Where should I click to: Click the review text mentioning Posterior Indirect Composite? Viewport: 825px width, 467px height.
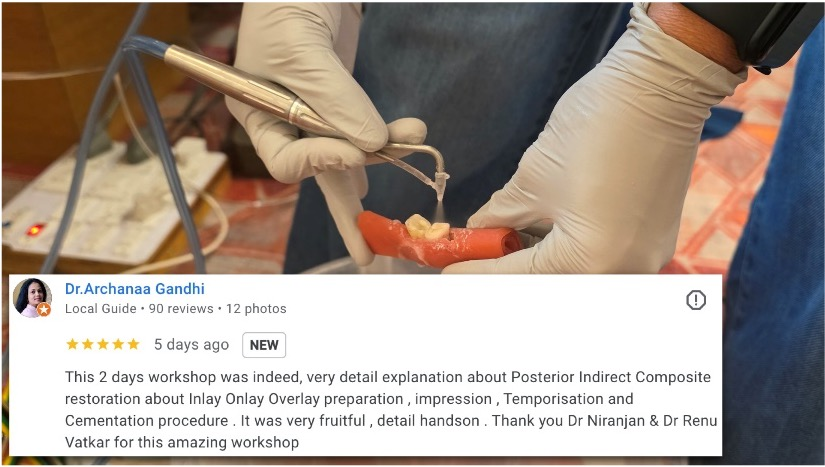click(x=391, y=410)
